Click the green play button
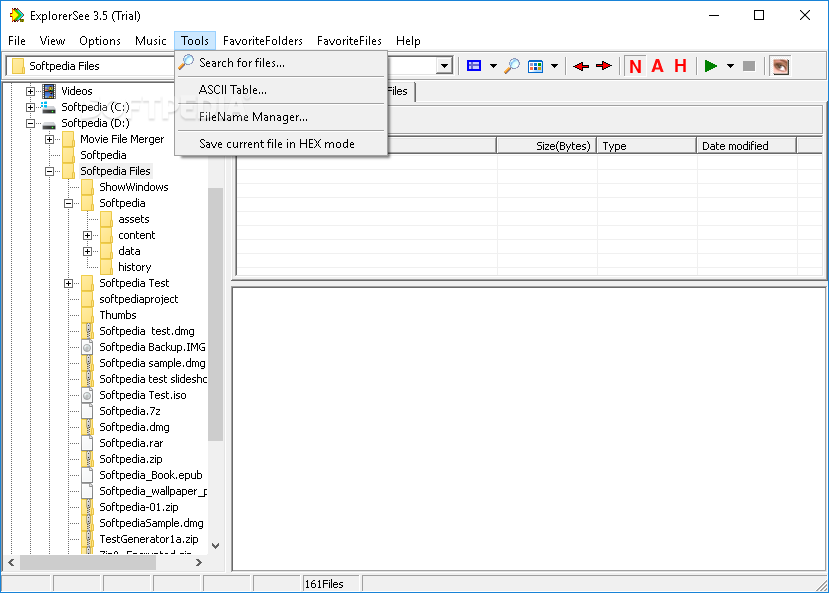The width and height of the screenshot is (829, 593). coord(711,66)
